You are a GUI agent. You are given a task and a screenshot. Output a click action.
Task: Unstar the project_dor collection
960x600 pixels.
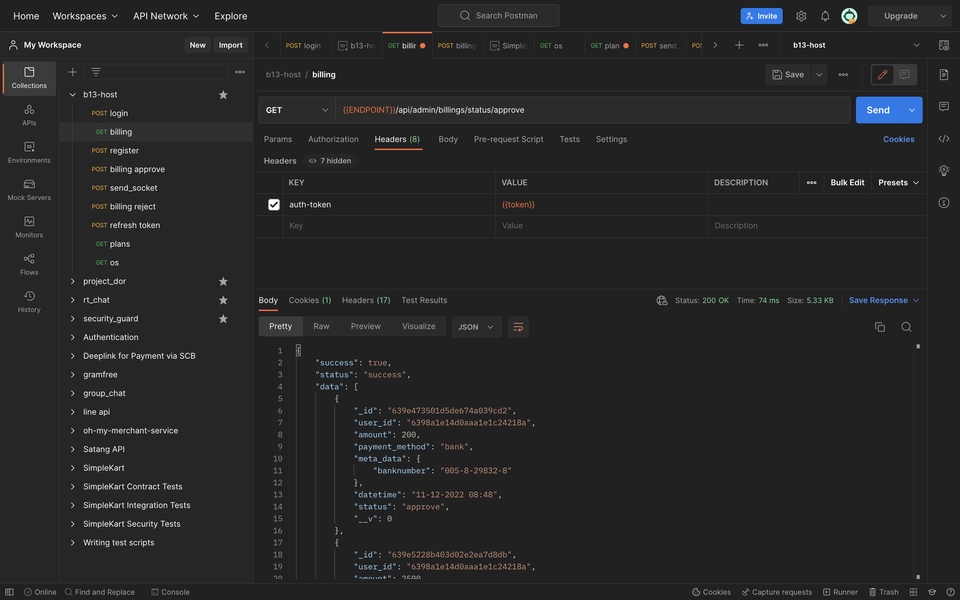click(223, 281)
